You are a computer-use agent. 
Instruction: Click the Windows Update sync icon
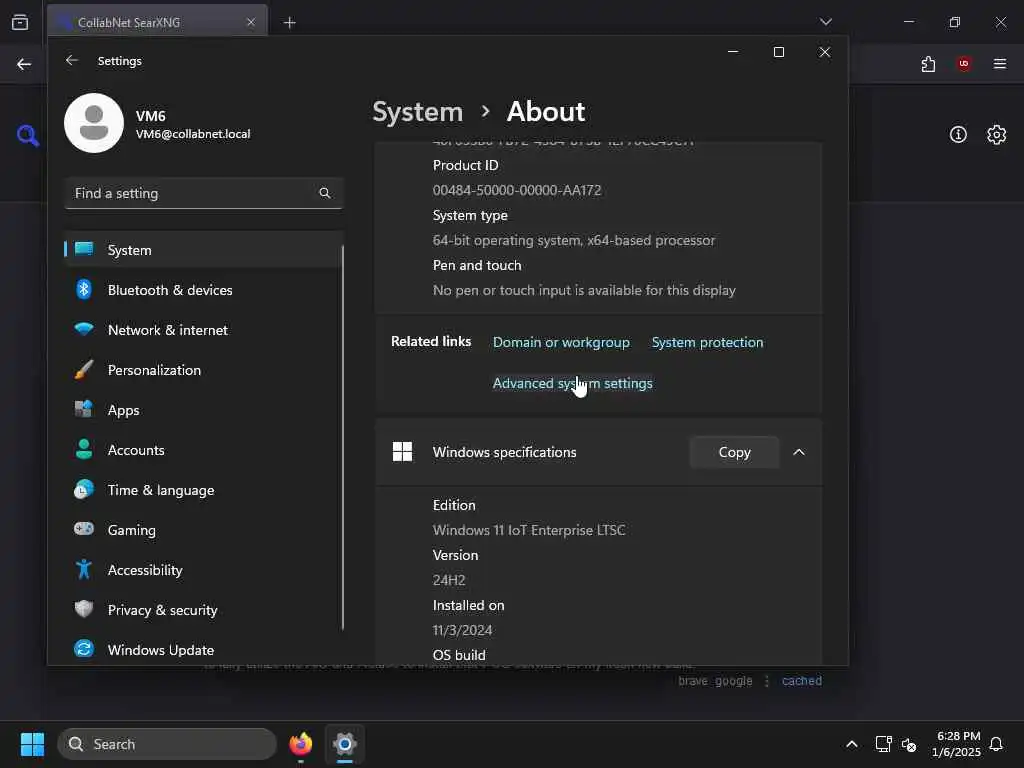tap(84, 649)
